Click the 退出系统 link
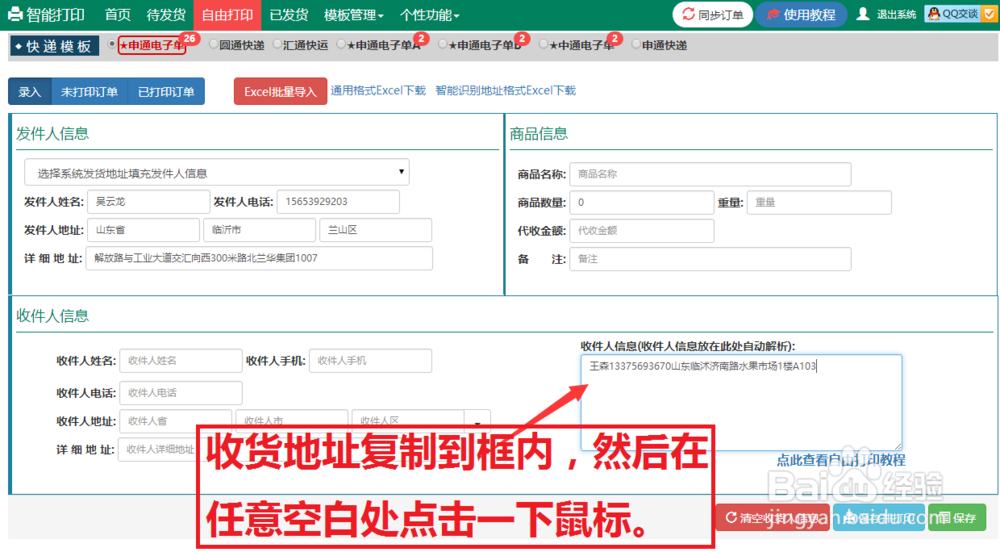 (x=896, y=14)
